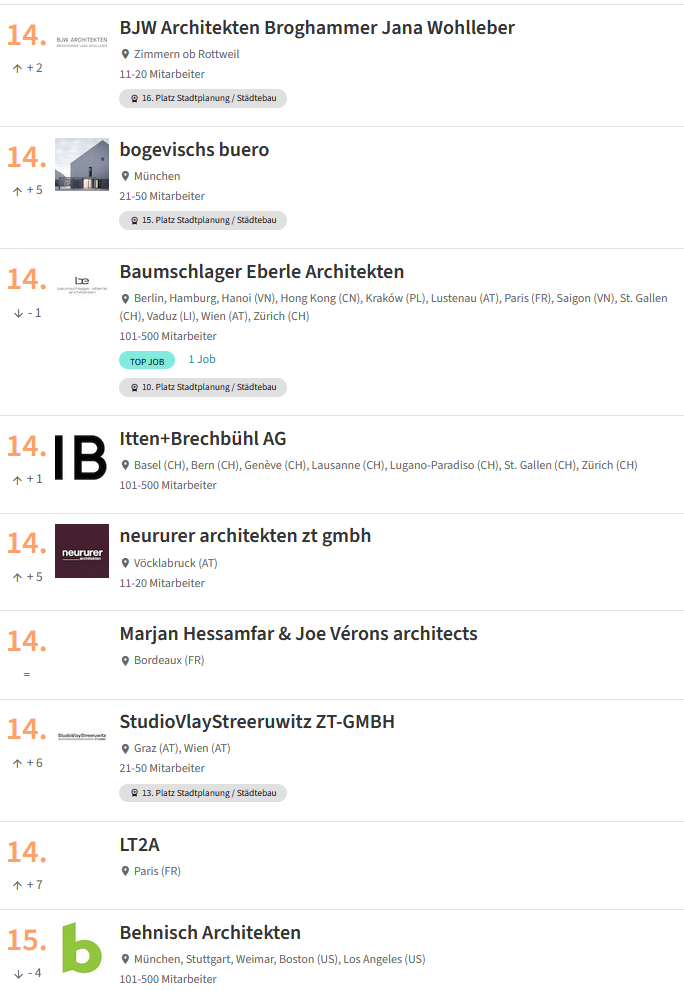Viewport: 684px width, 991px height.
Task: Click the StudioVlayStreeruwitz logo
Action: pyautogui.click(x=82, y=736)
